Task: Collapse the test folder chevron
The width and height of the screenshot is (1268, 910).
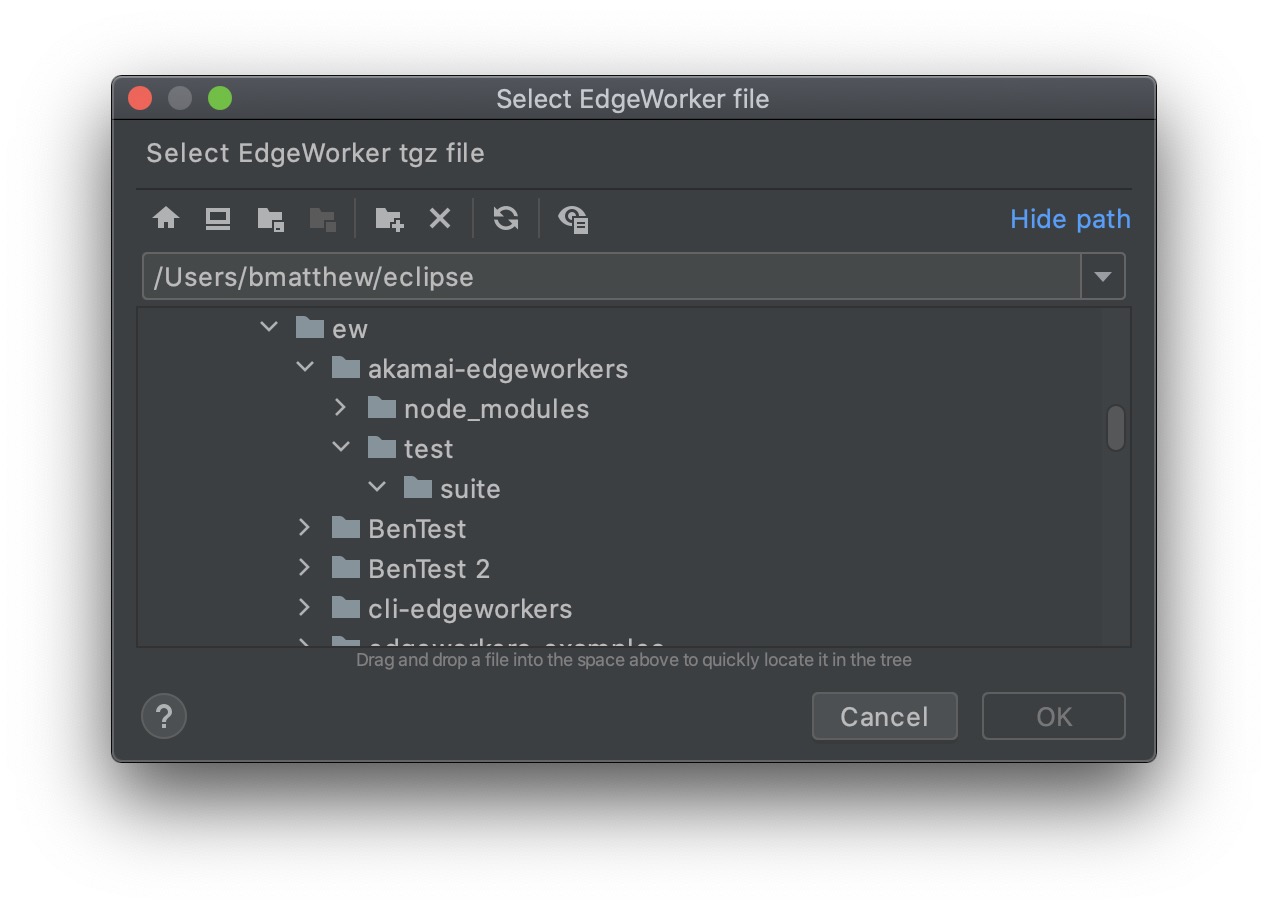Action: point(341,448)
